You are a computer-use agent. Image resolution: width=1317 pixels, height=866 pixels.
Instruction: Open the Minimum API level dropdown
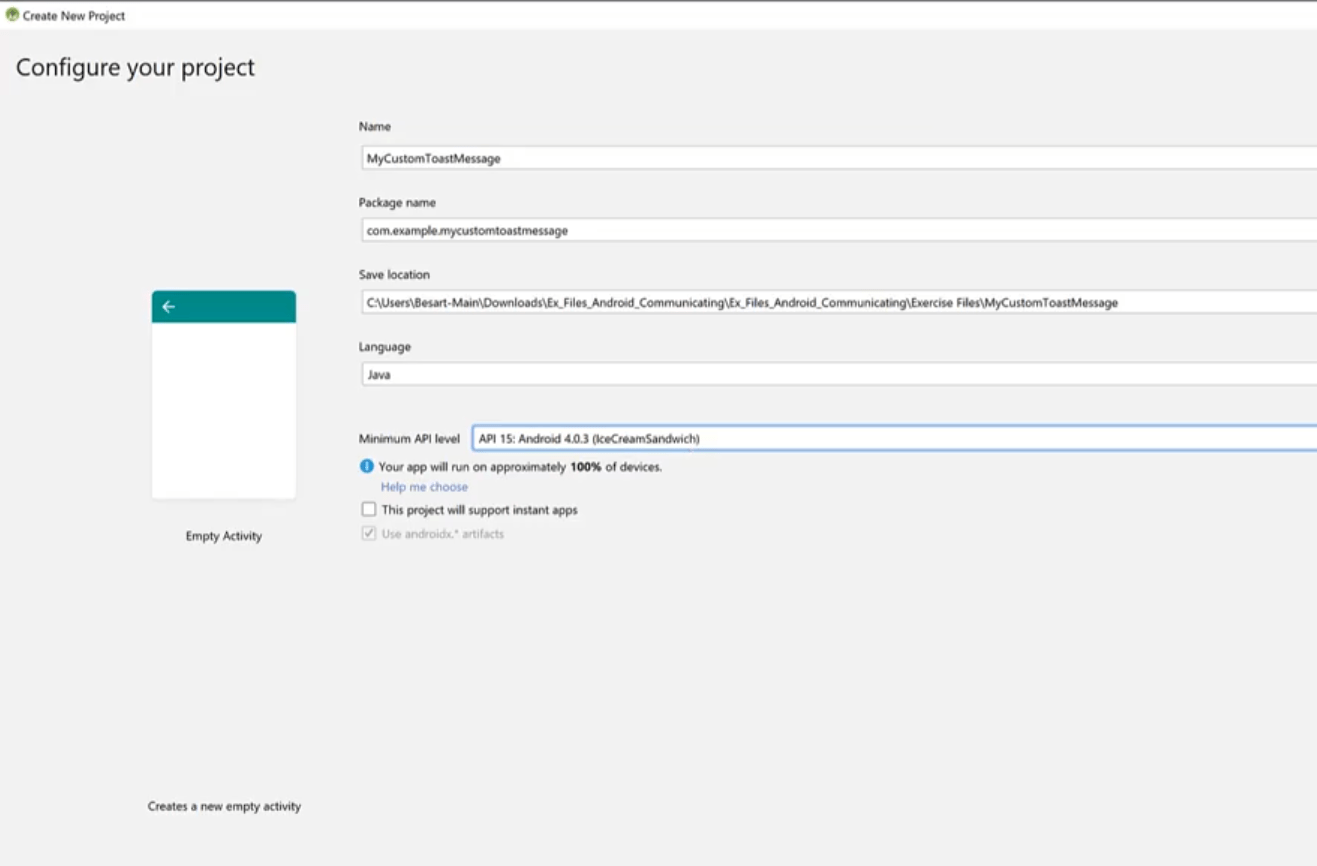pyautogui.click(x=890, y=438)
